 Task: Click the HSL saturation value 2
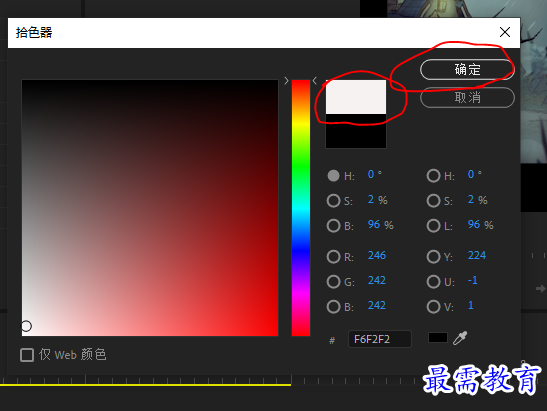pos(471,199)
